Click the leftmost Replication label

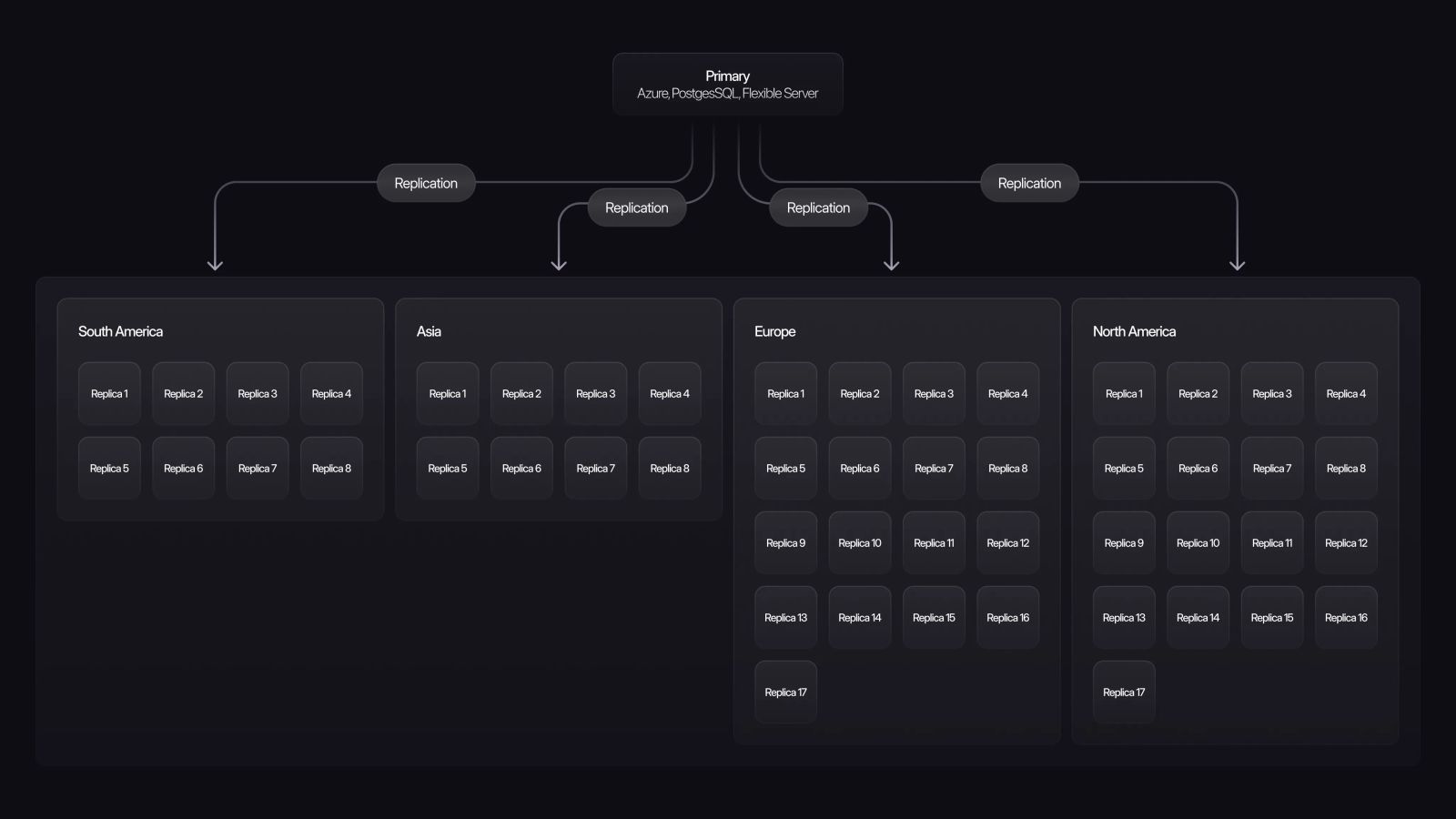tap(425, 183)
